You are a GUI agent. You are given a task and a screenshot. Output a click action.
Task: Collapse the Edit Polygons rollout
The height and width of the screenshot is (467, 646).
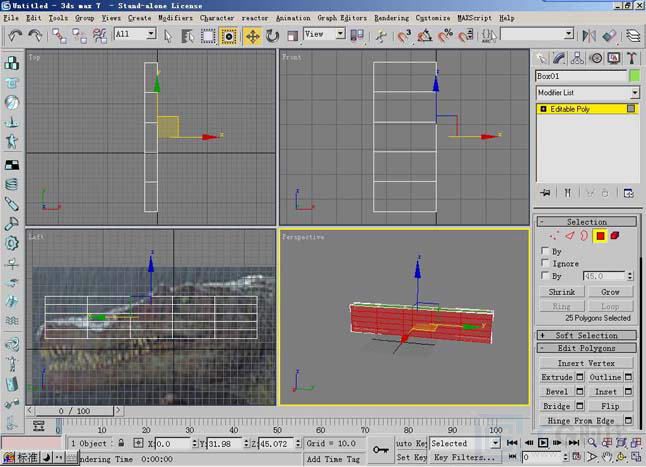pyautogui.click(x=586, y=348)
